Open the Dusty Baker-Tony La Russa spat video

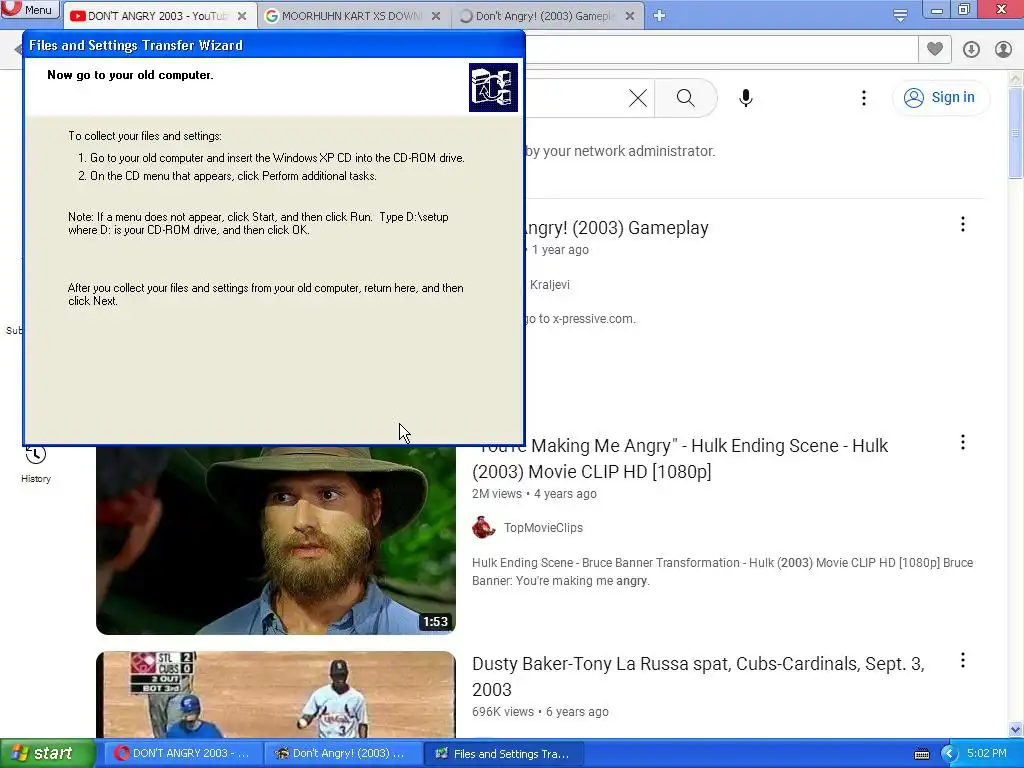pos(698,677)
